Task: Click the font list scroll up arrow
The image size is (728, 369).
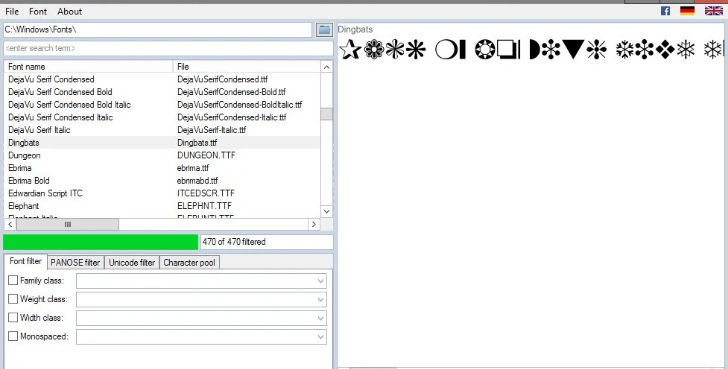Action: (x=326, y=67)
